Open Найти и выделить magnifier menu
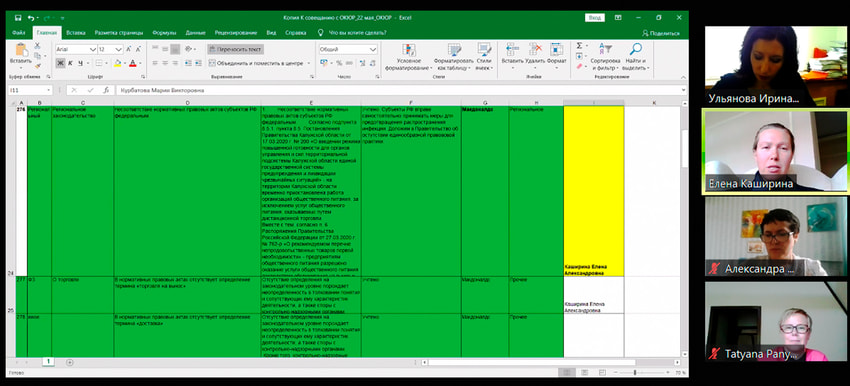The width and height of the screenshot is (850, 386). 635,57
